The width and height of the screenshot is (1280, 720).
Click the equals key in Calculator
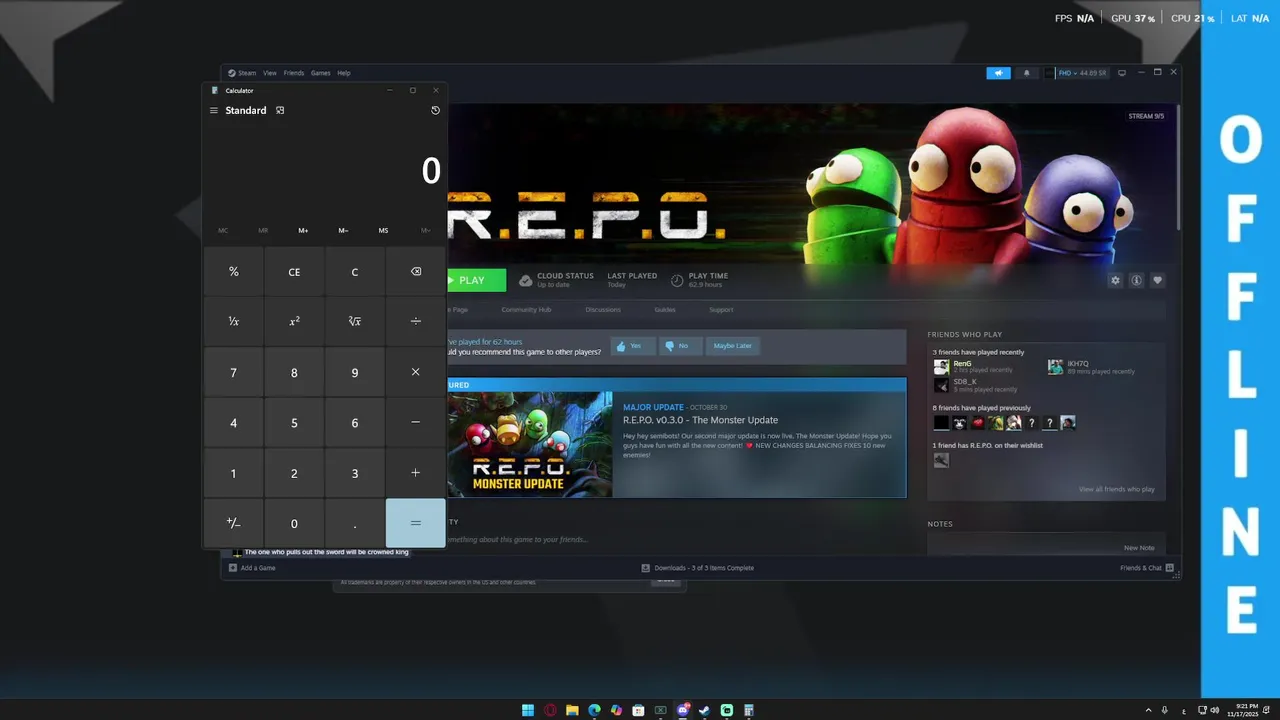click(x=416, y=523)
